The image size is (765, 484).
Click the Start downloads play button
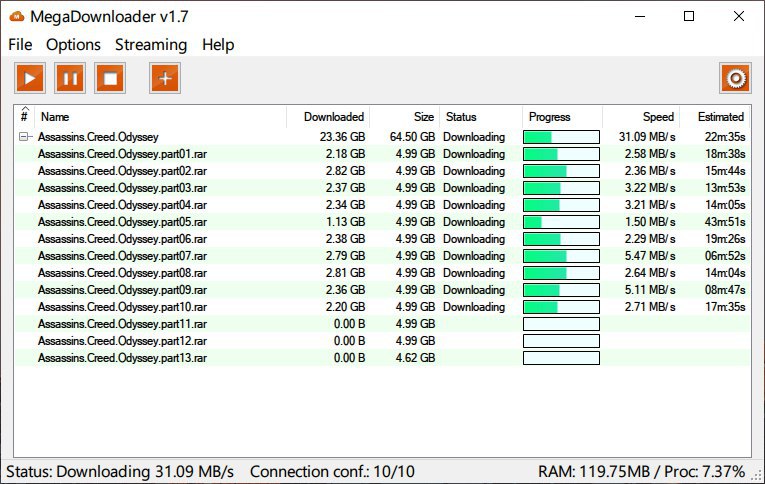tap(30, 78)
